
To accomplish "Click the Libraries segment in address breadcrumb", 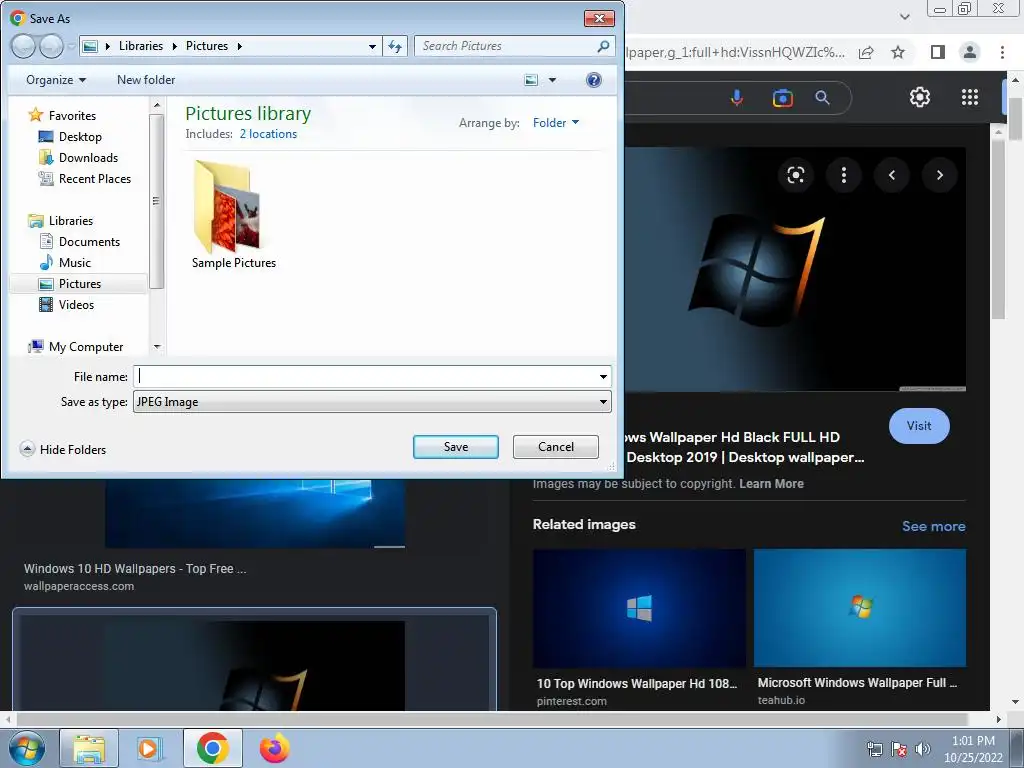I will click(141, 46).
